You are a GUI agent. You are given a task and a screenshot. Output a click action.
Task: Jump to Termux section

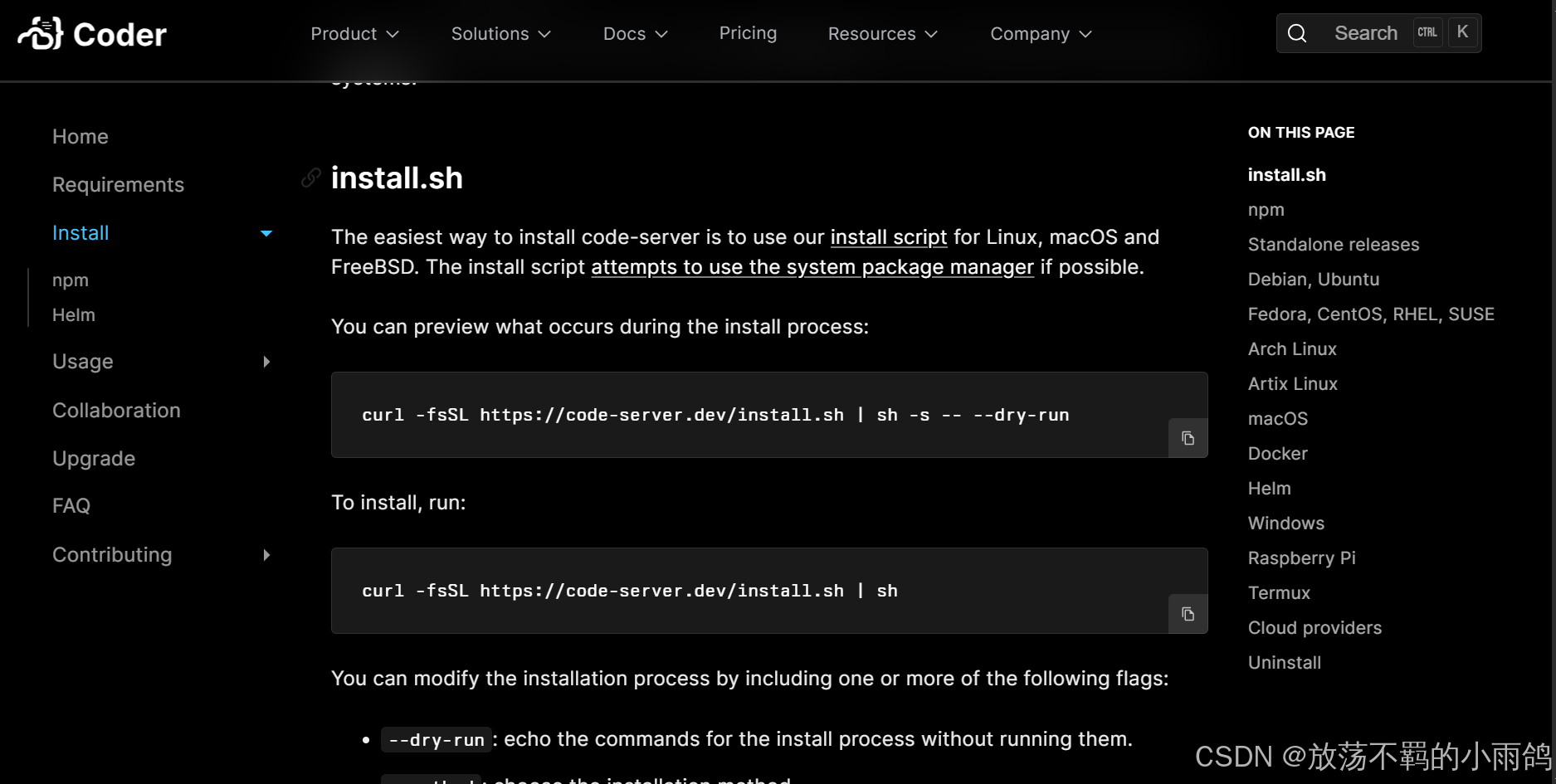pyautogui.click(x=1279, y=593)
